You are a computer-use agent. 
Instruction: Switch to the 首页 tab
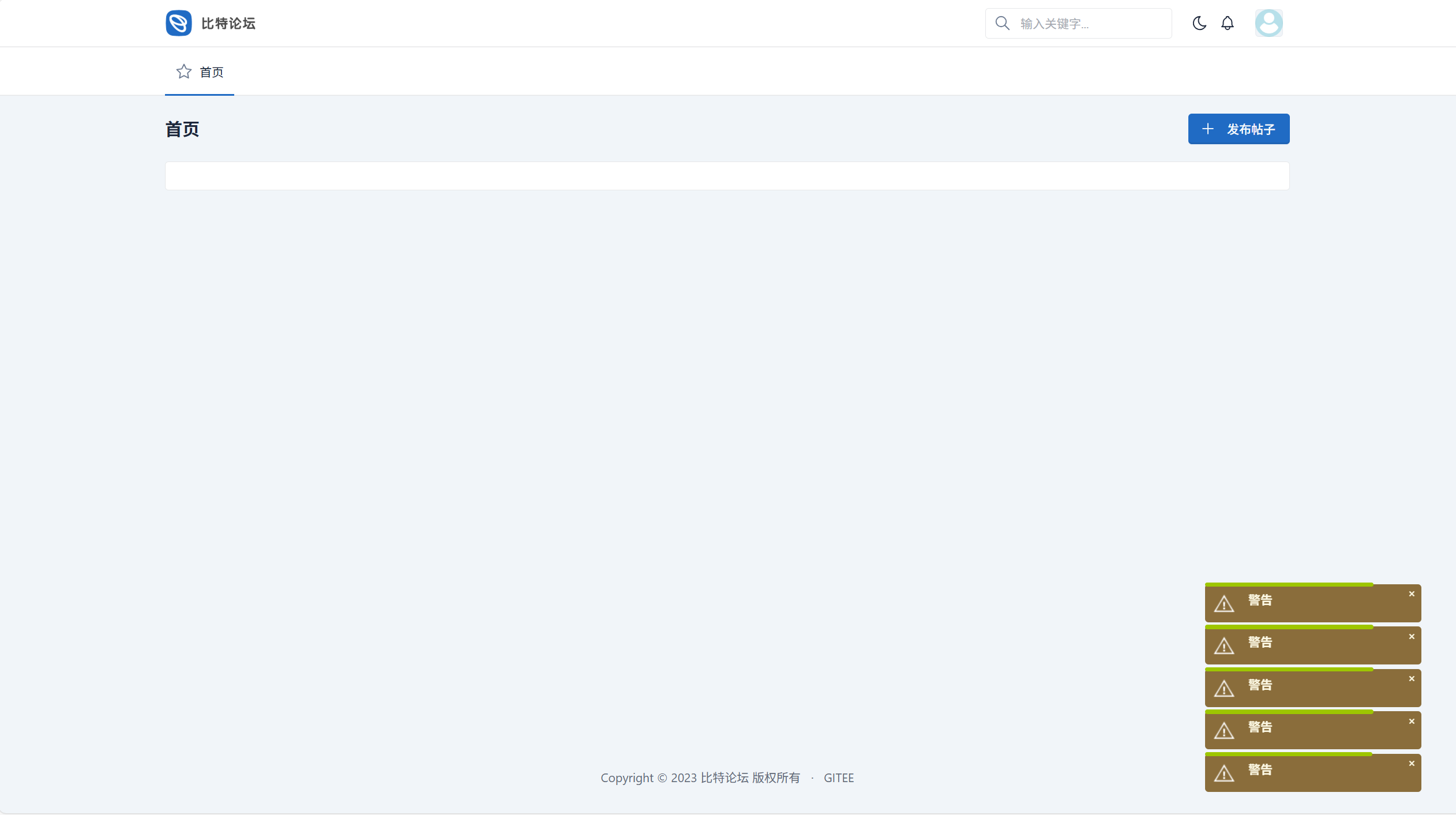click(211, 72)
